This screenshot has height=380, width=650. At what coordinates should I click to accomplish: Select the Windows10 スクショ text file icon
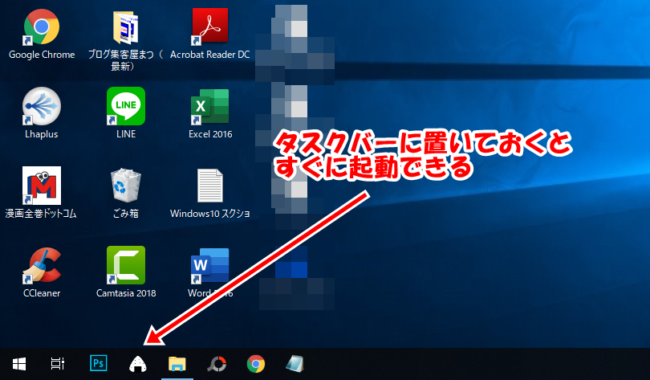[210, 186]
